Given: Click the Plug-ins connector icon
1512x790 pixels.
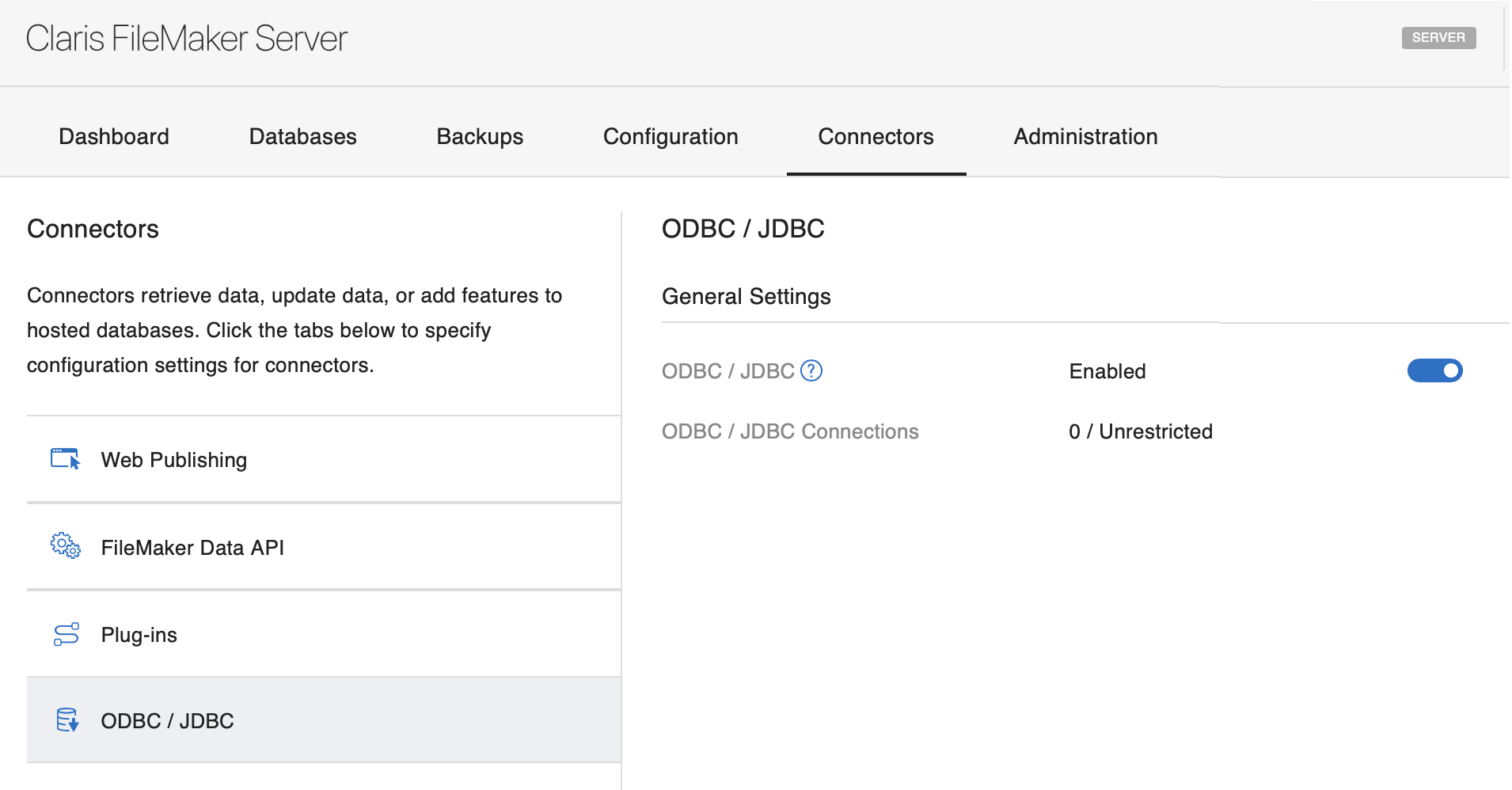Looking at the screenshot, I should (66, 634).
